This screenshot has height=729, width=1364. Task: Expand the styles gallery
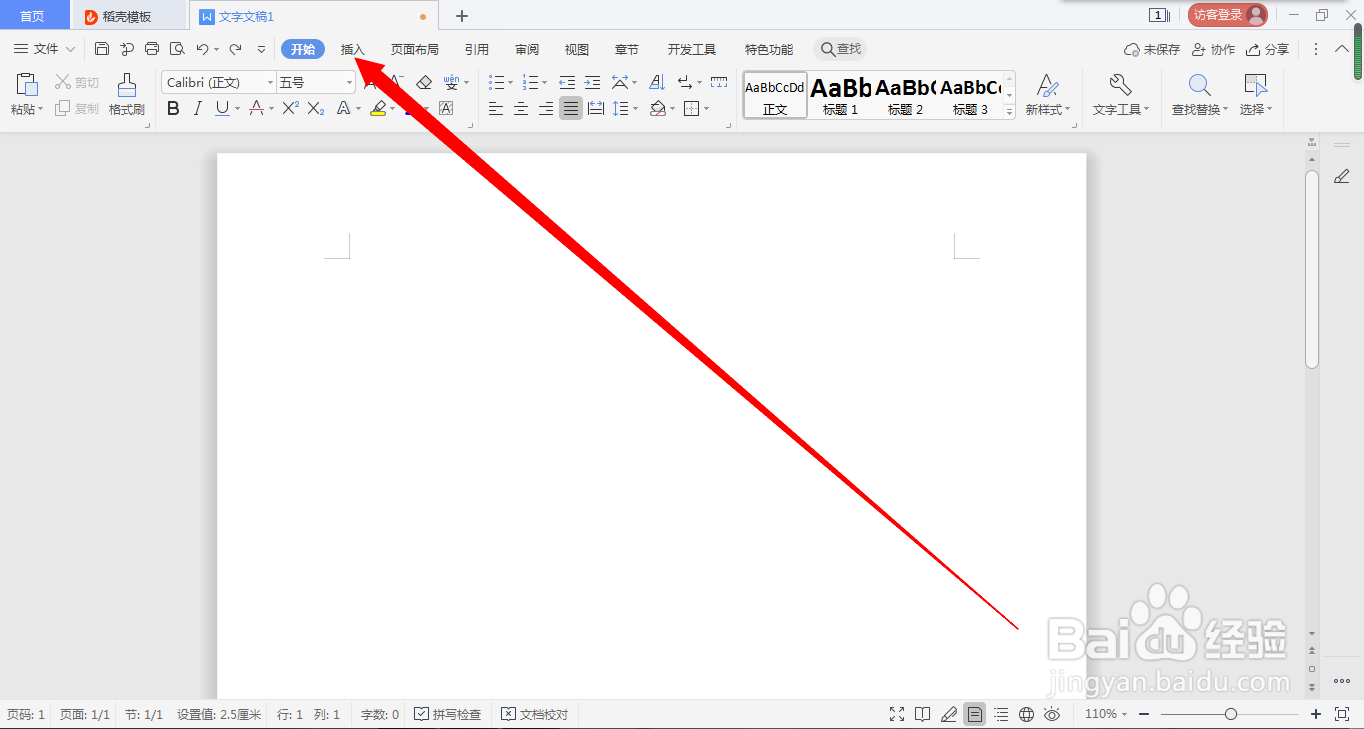(1009, 112)
